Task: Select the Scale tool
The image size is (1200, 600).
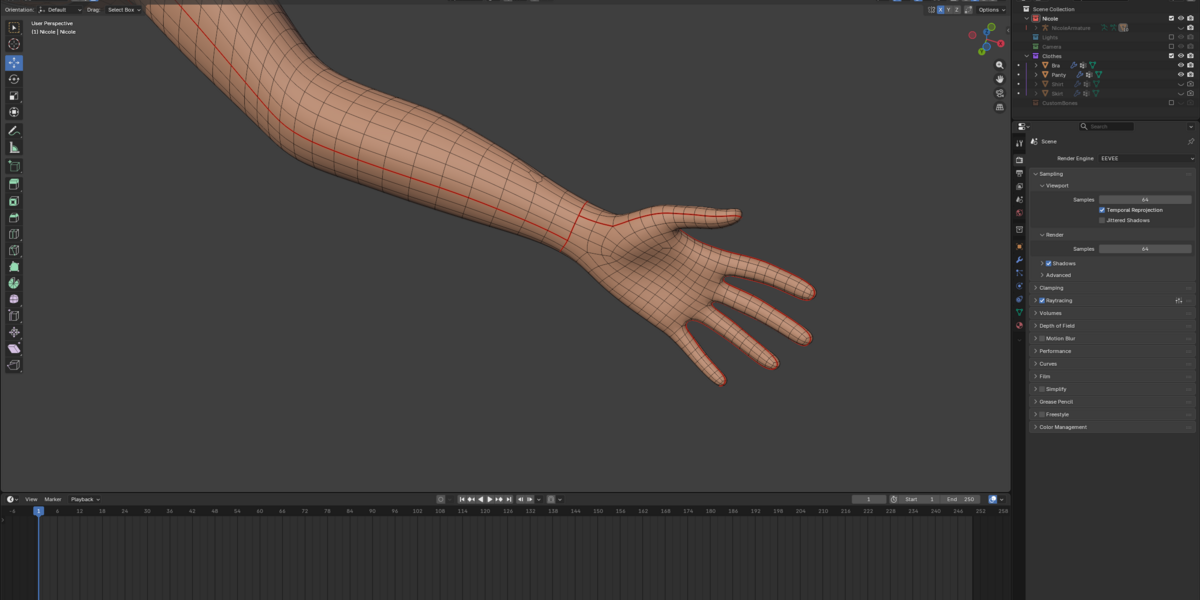Action: pyautogui.click(x=14, y=96)
